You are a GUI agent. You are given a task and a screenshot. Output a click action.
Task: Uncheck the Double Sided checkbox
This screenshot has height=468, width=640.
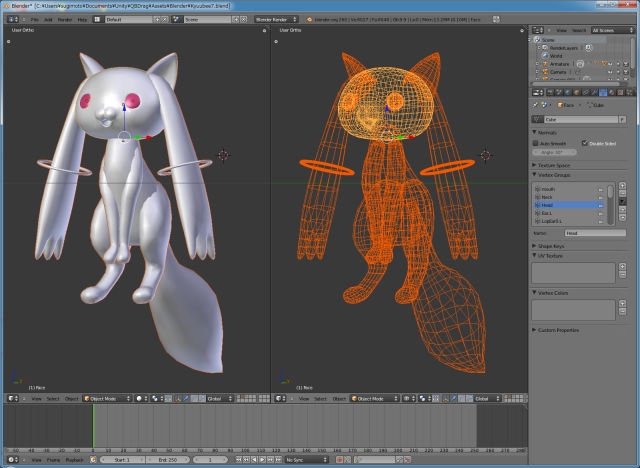tap(584, 143)
